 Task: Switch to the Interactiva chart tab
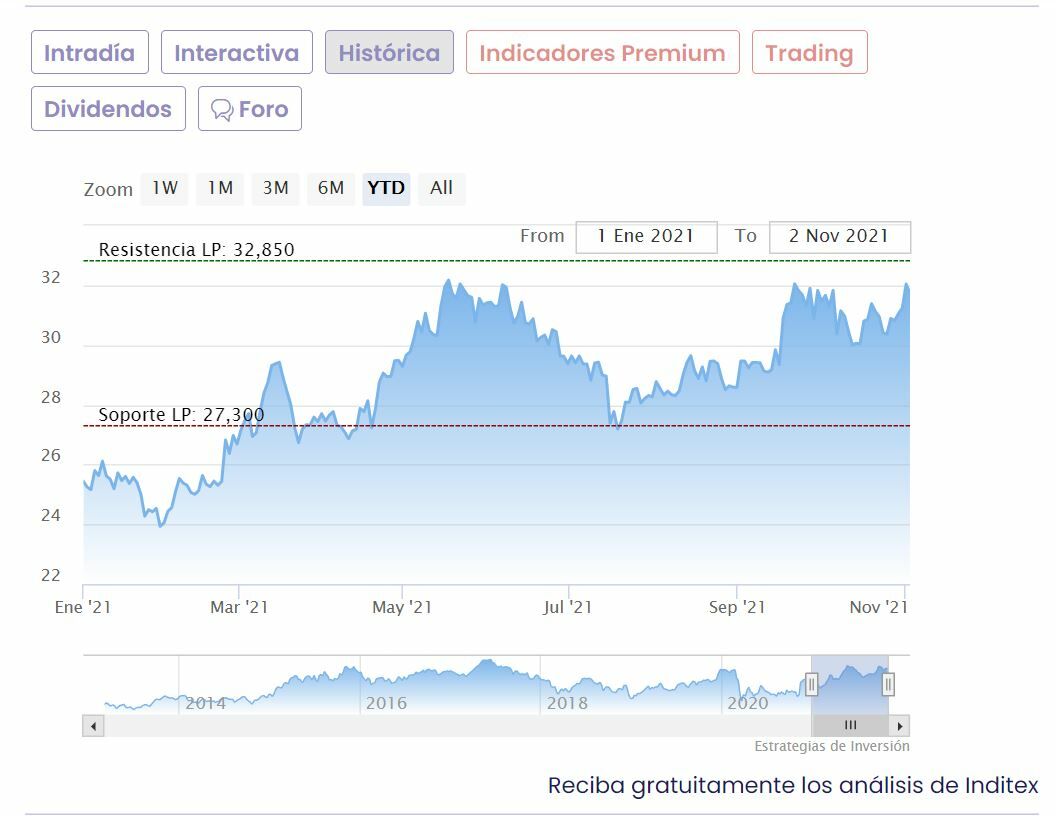click(x=236, y=53)
